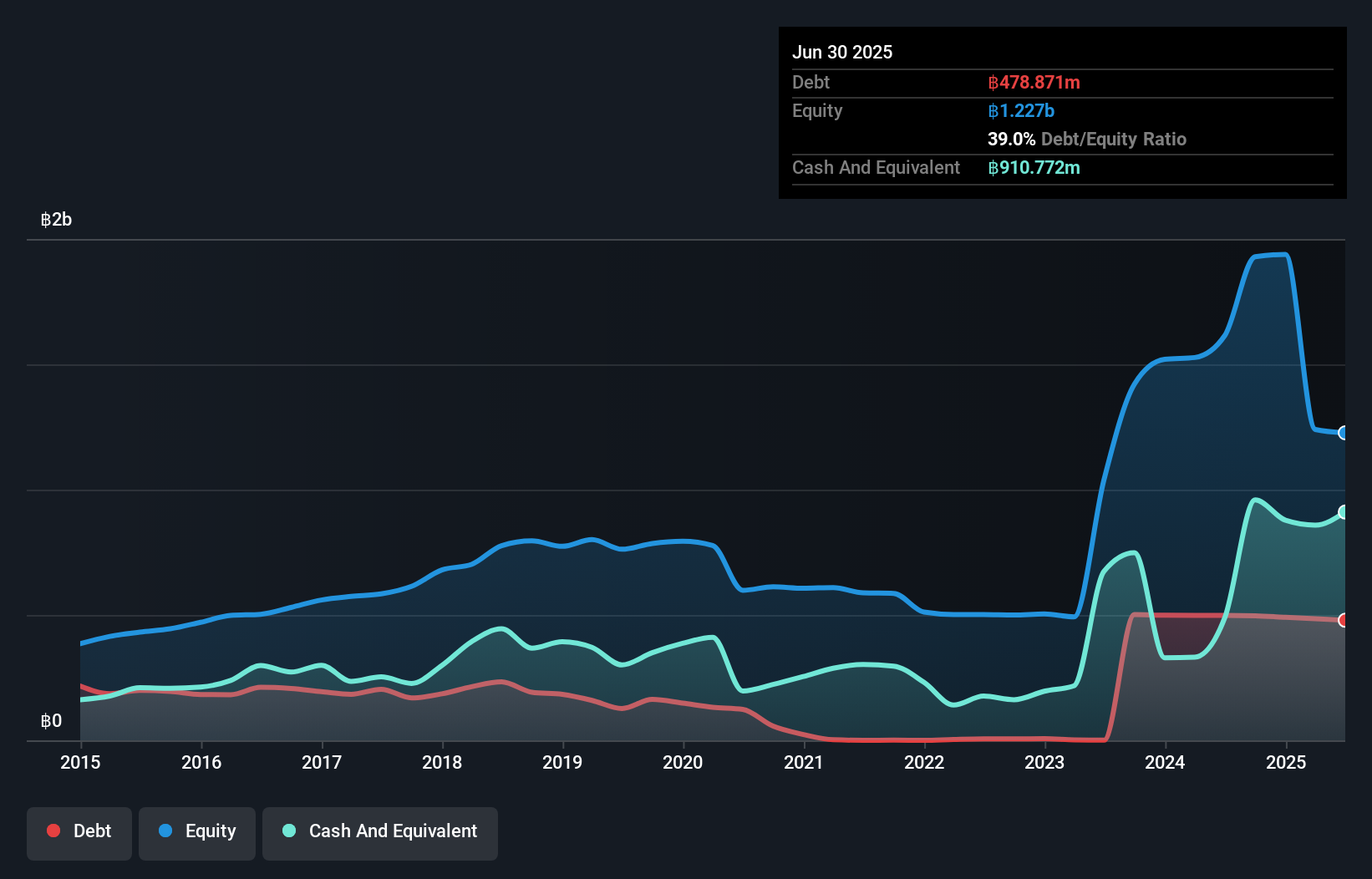Select the teal Cash endpoint marker on the chart
Viewport: 1372px width, 879px height.
(x=1344, y=512)
